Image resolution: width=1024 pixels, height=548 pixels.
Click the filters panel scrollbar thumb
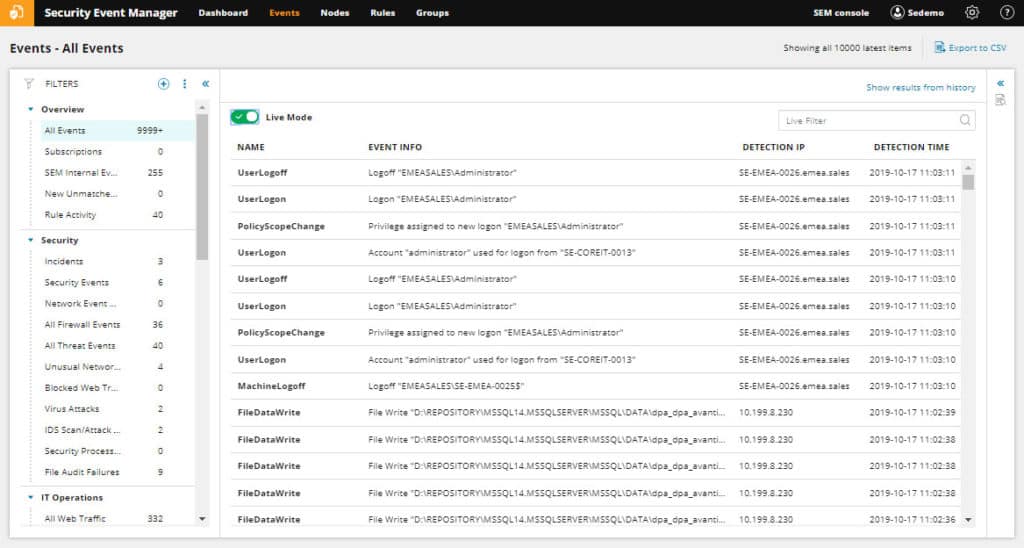click(x=202, y=187)
